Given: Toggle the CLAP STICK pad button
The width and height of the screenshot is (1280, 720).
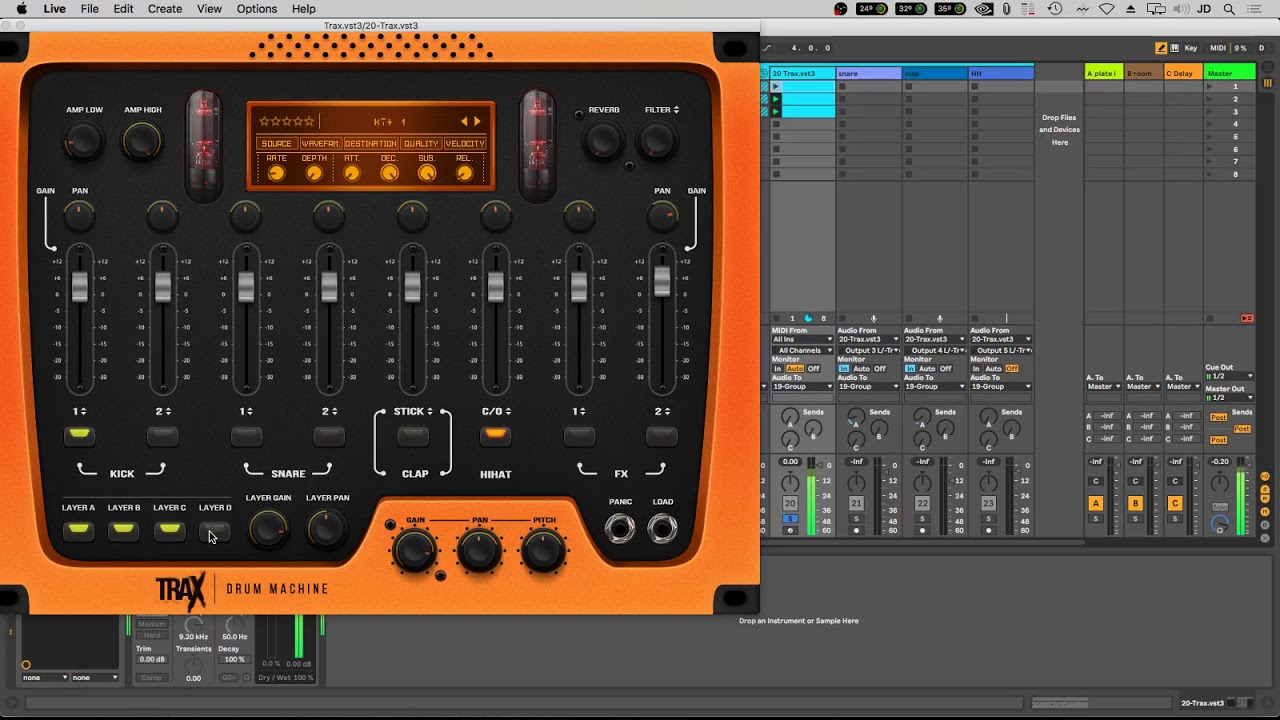Looking at the screenshot, I should (412, 435).
